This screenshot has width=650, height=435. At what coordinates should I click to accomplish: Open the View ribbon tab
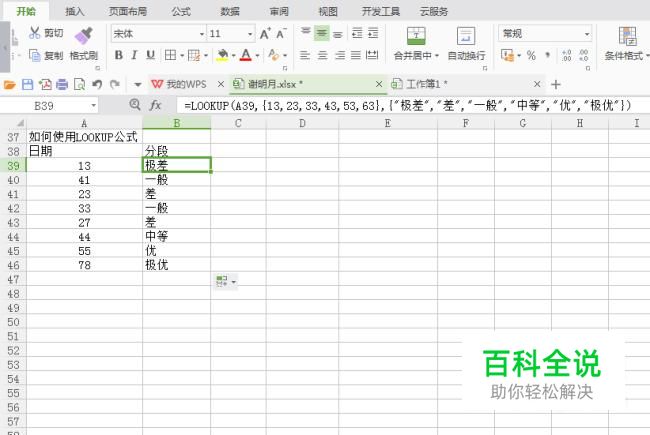pyautogui.click(x=328, y=11)
